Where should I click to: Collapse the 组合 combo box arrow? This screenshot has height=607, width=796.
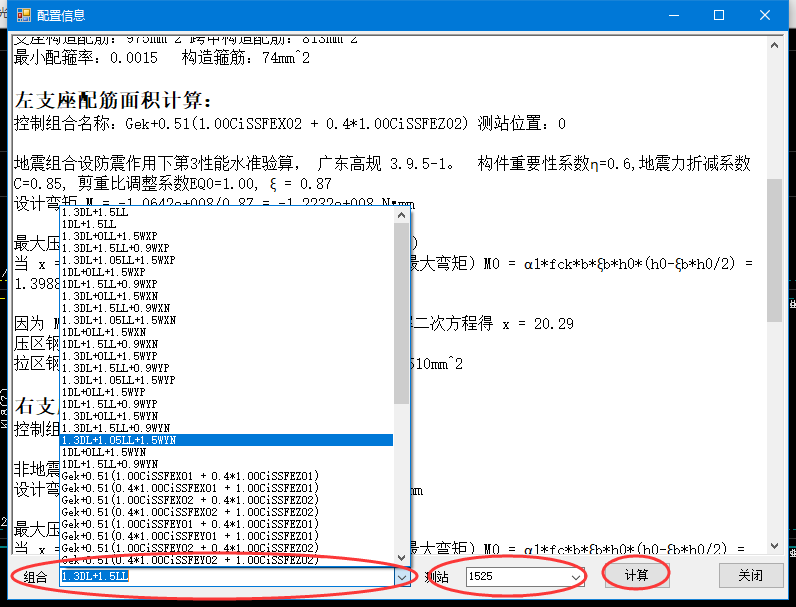402,577
